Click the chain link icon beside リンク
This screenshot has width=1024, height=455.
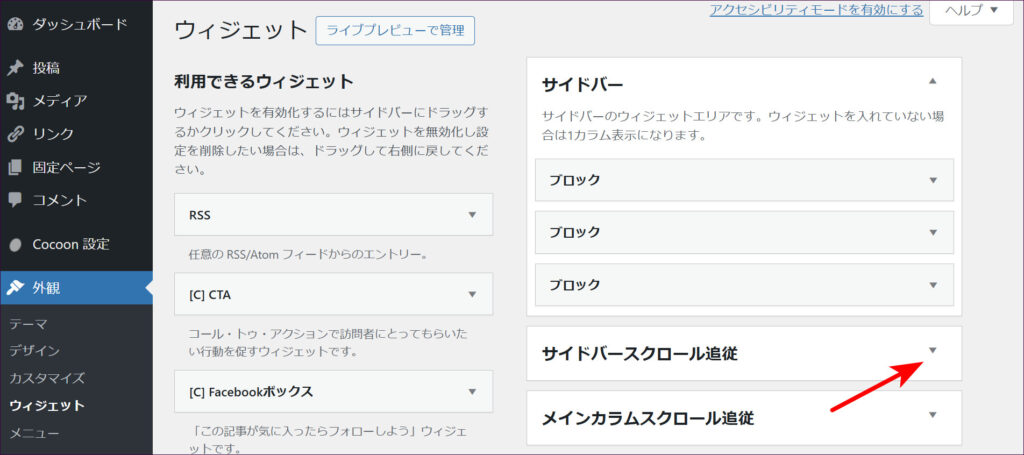click(x=15, y=134)
